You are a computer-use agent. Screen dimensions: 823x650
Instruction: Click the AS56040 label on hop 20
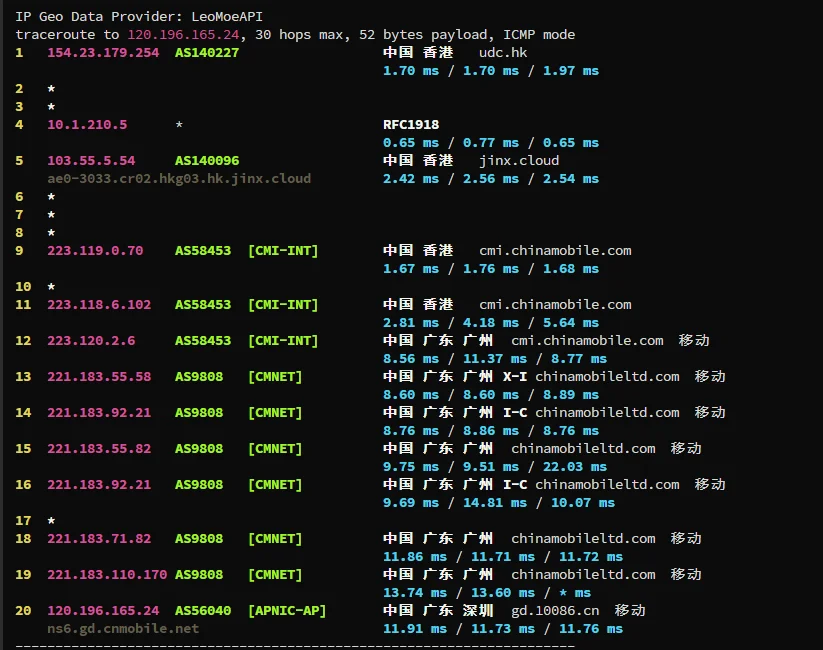203,610
